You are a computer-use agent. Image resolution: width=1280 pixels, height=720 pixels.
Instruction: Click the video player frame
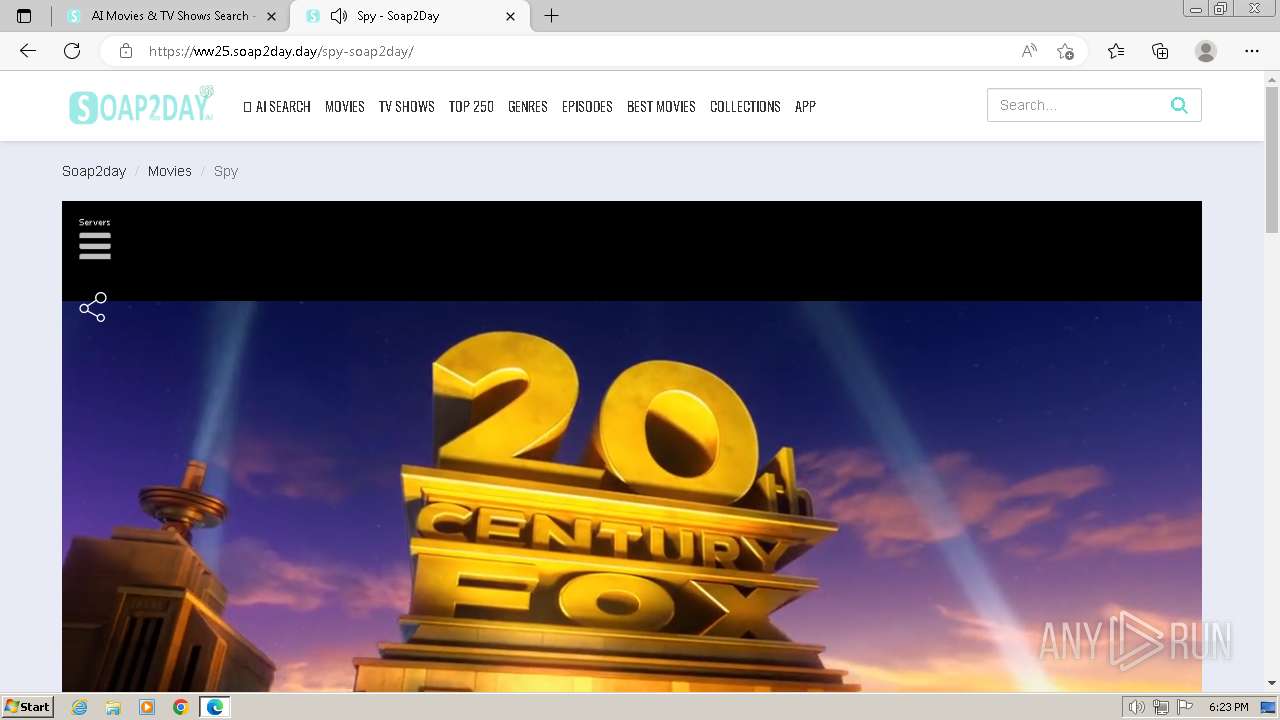[x=632, y=446]
